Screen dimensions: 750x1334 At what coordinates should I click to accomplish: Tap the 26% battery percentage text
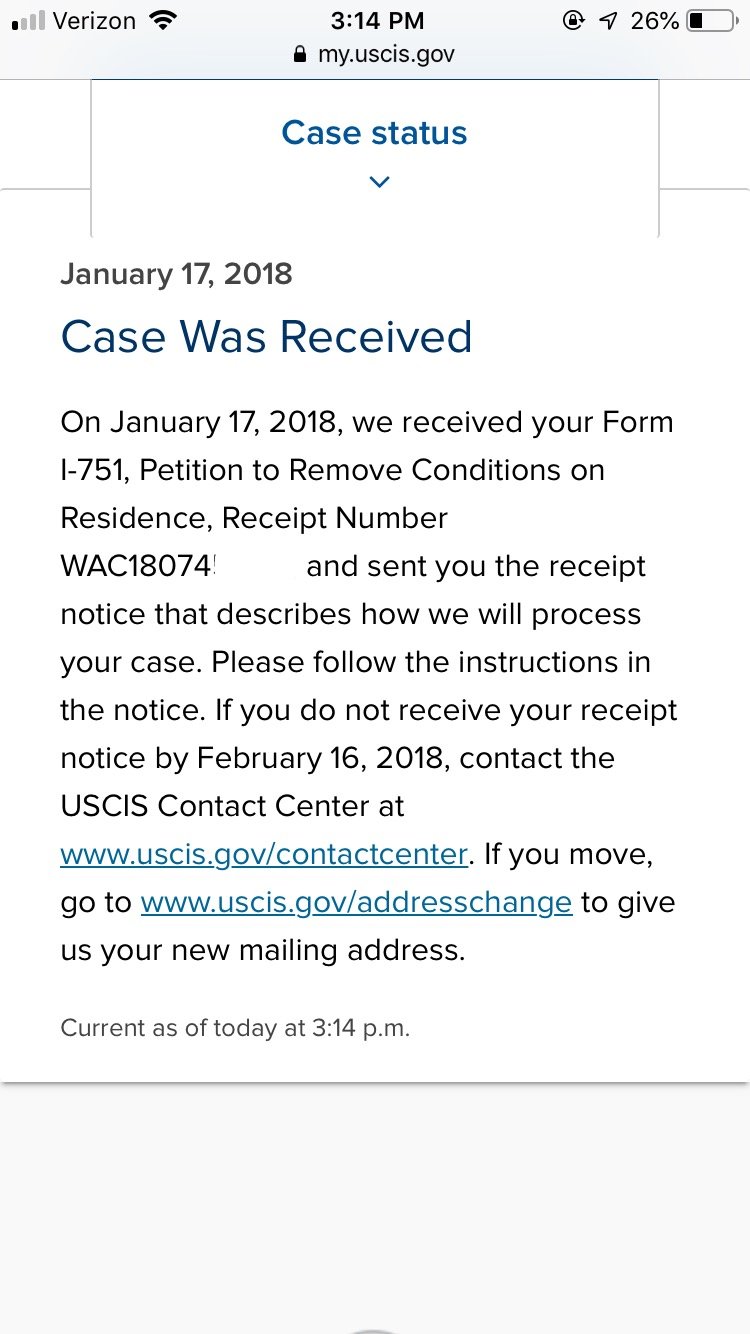tap(655, 20)
